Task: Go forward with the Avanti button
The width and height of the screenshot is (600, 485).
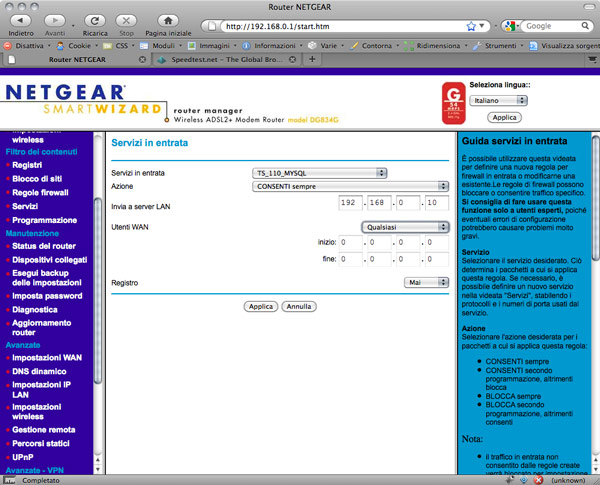Action: (55, 21)
